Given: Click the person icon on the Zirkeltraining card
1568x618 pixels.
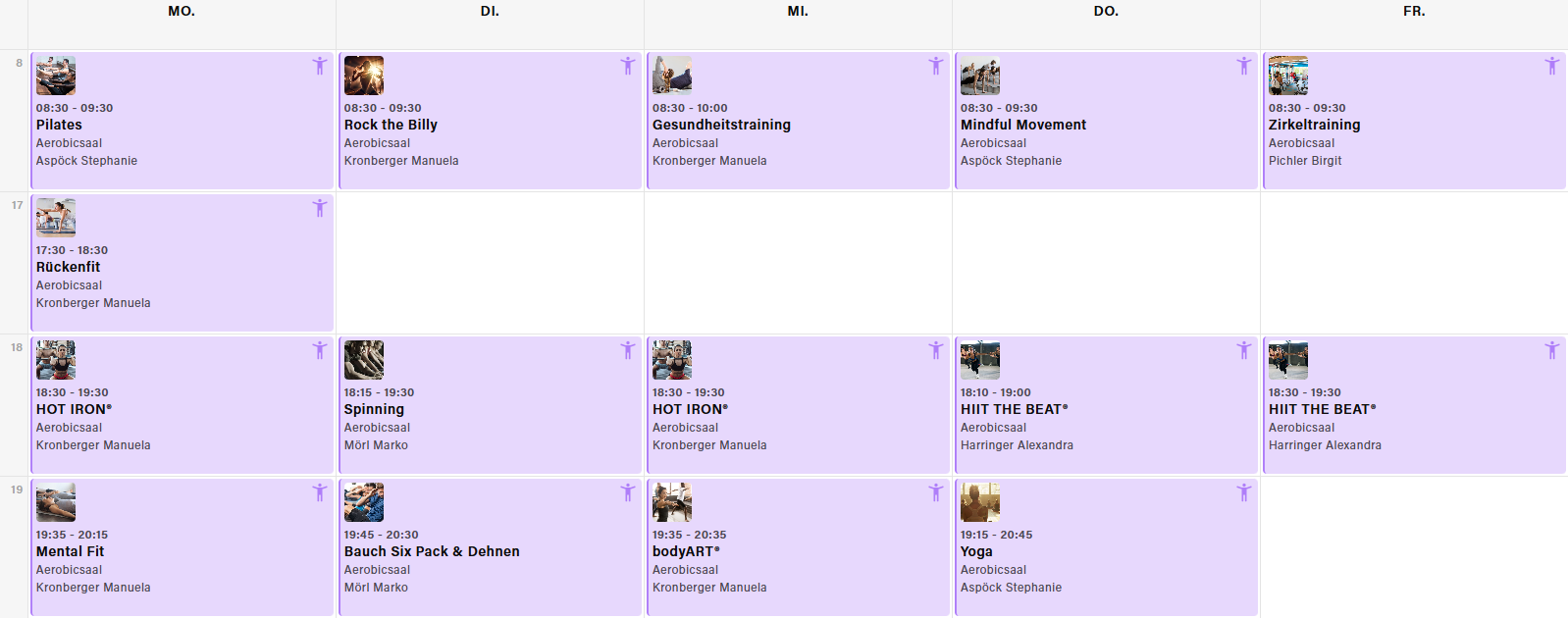Looking at the screenshot, I should (x=1552, y=66).
